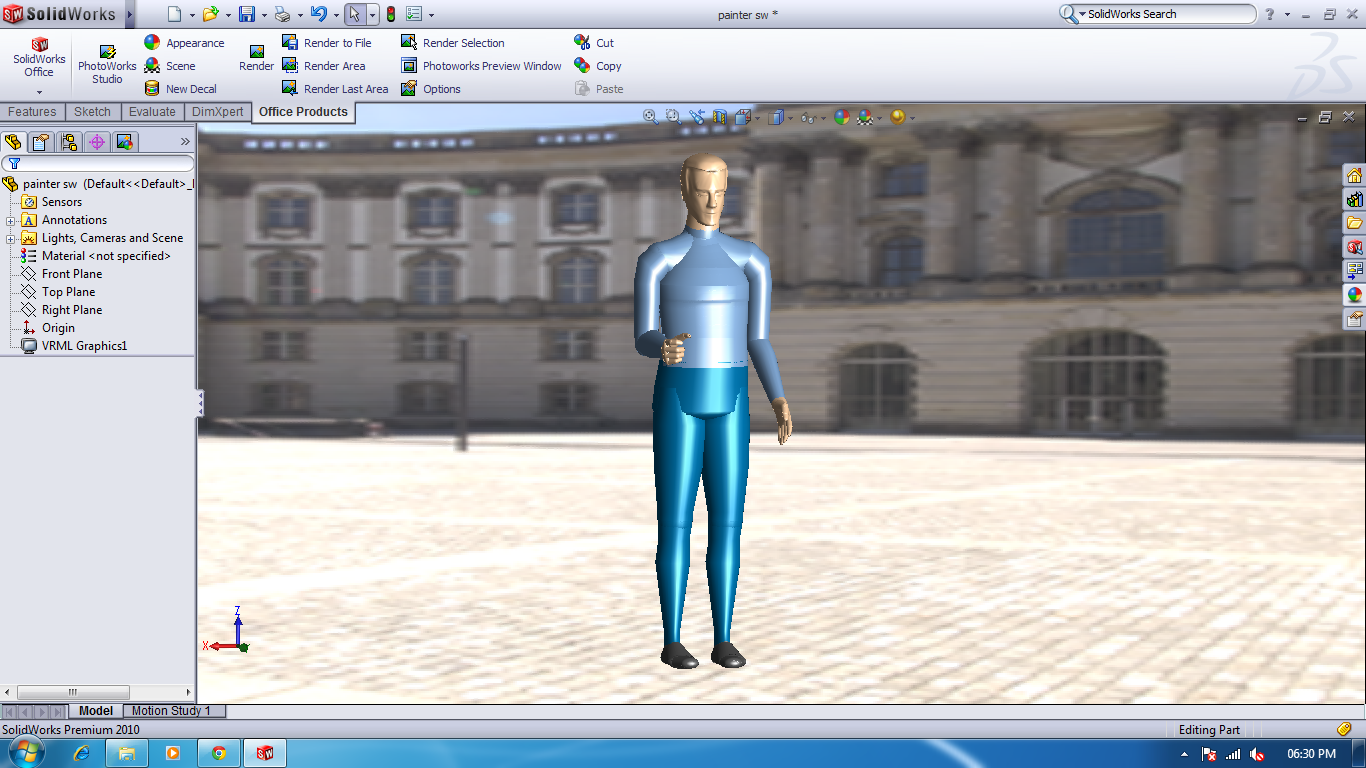The image size is (1366, 768).
Task: Open Chrome from the Windows taskbar
Action: click(219, 753)
